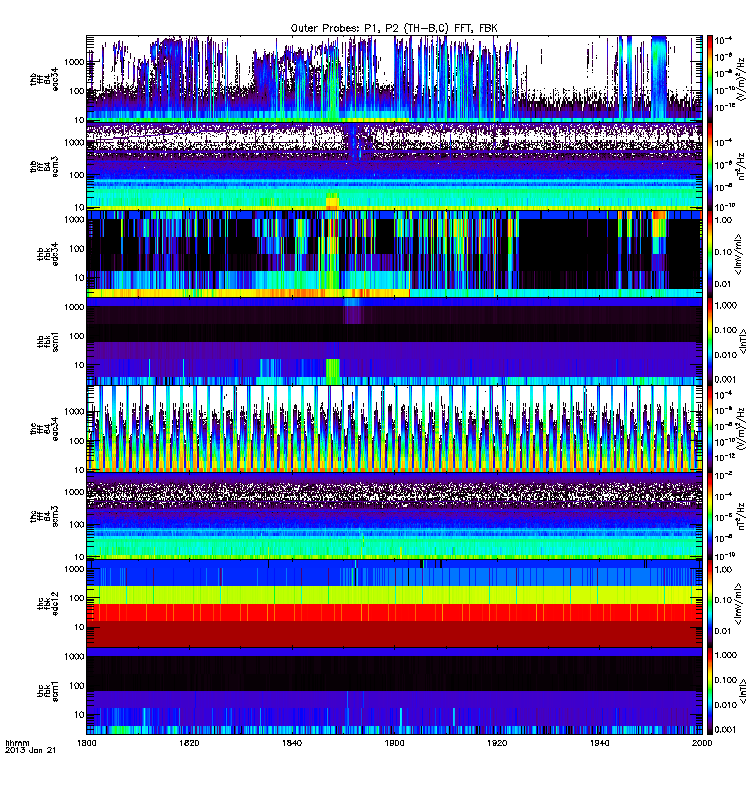Select the "thb fbk edc34" panel label
This screenshot has height=800, width=750.
pyautogui.click(x=47, y=254)
